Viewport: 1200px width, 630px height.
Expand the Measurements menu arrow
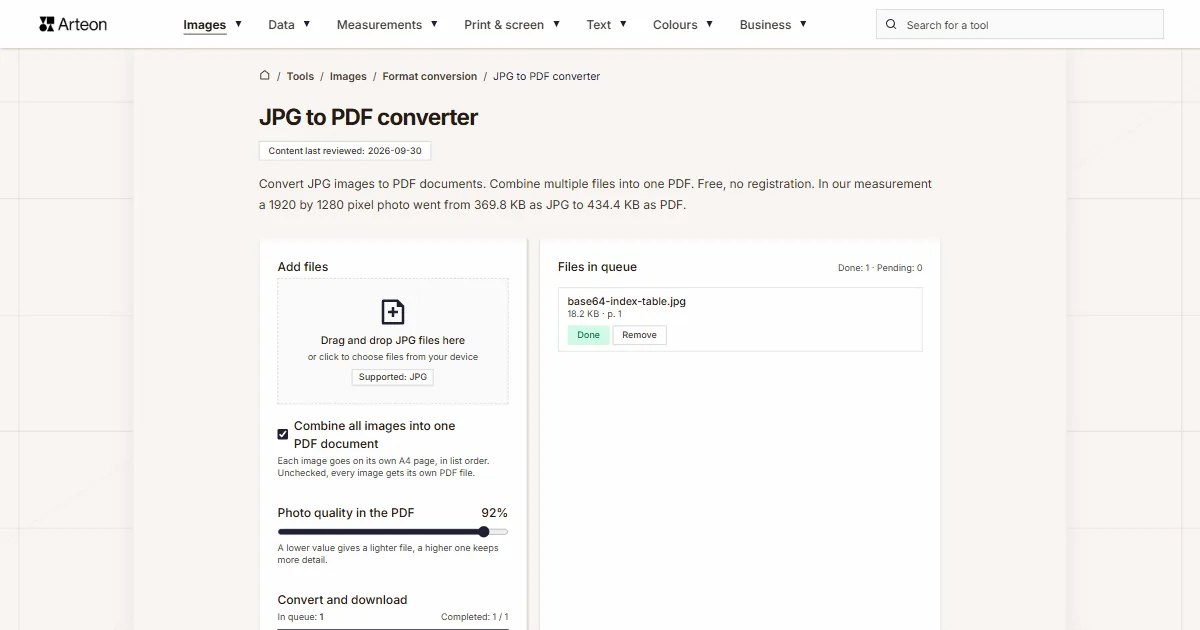pos(434,24)
